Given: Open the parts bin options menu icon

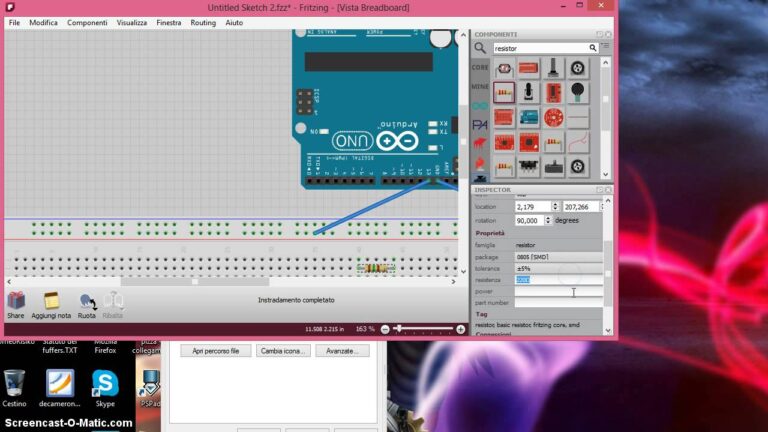Looking at the screenshot, I should click(605, 46).
